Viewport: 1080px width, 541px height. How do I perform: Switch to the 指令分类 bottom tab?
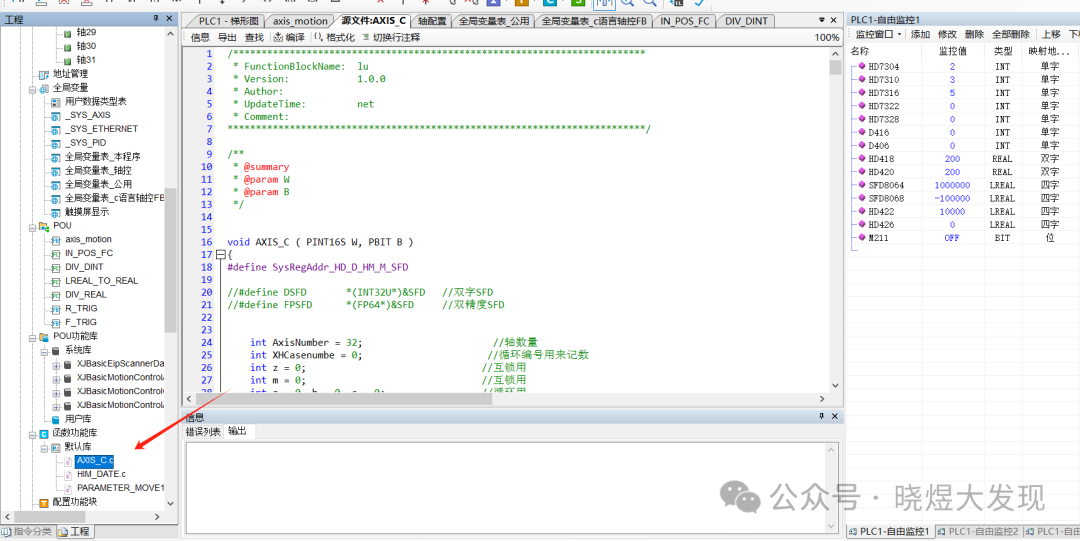(x=27, y=531)
